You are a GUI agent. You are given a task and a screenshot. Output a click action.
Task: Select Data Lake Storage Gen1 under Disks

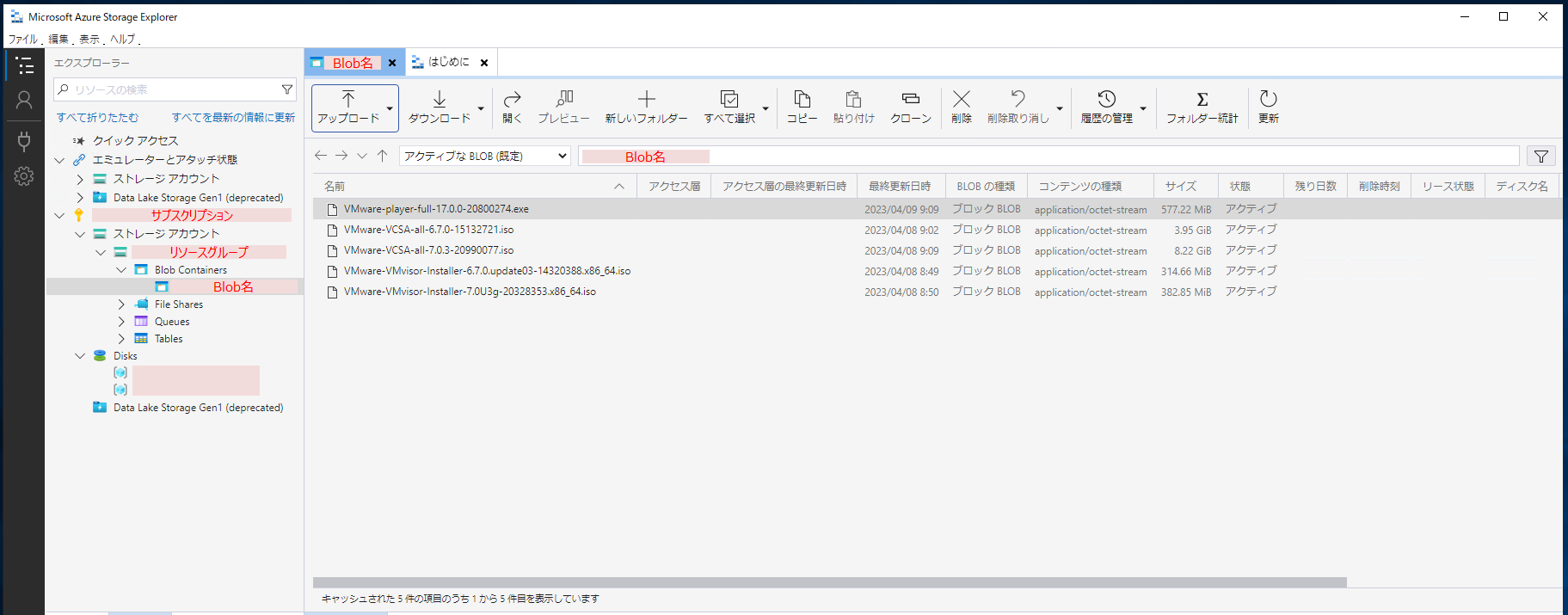coord(198,408)
